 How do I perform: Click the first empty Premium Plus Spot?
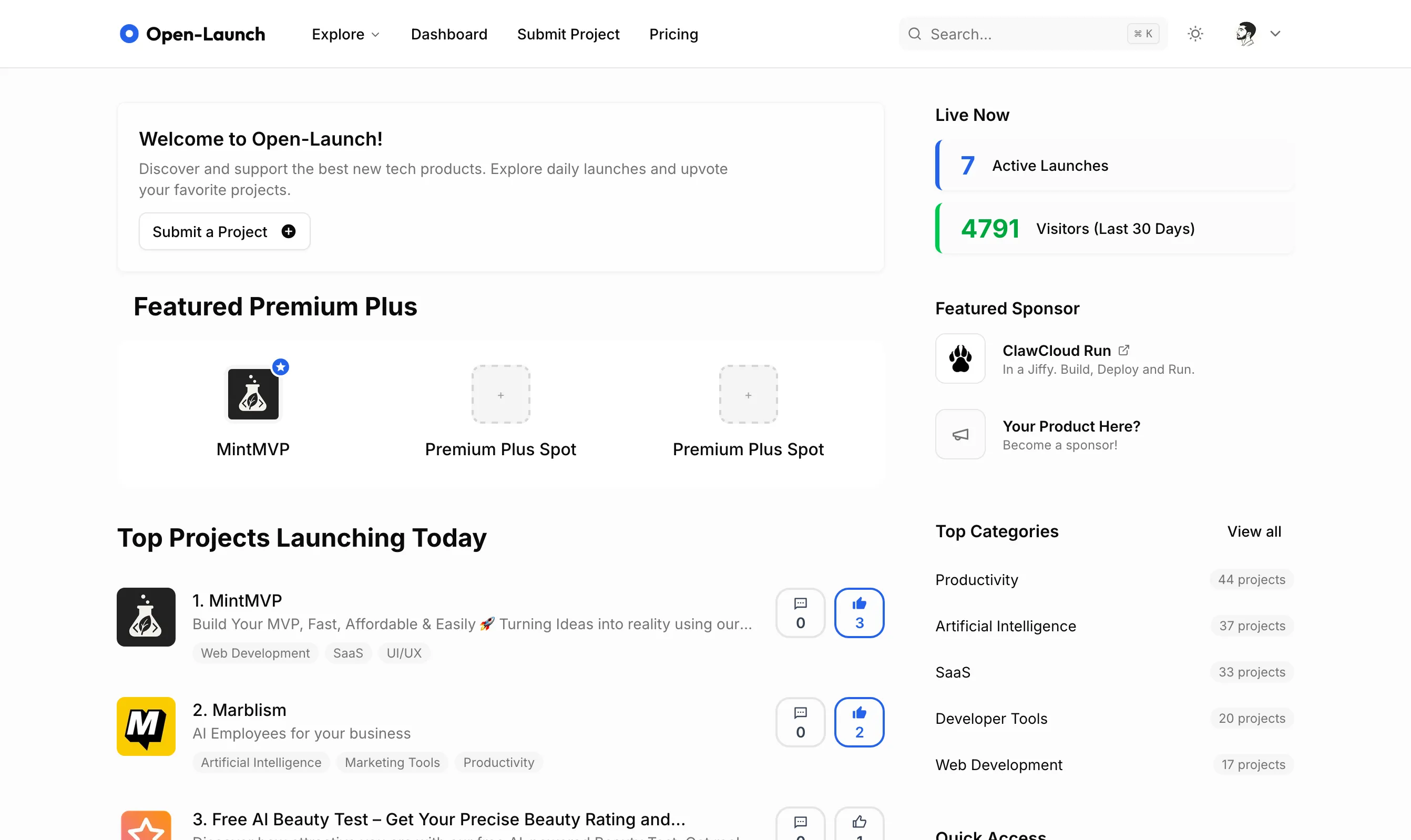[x=500, y=395]
